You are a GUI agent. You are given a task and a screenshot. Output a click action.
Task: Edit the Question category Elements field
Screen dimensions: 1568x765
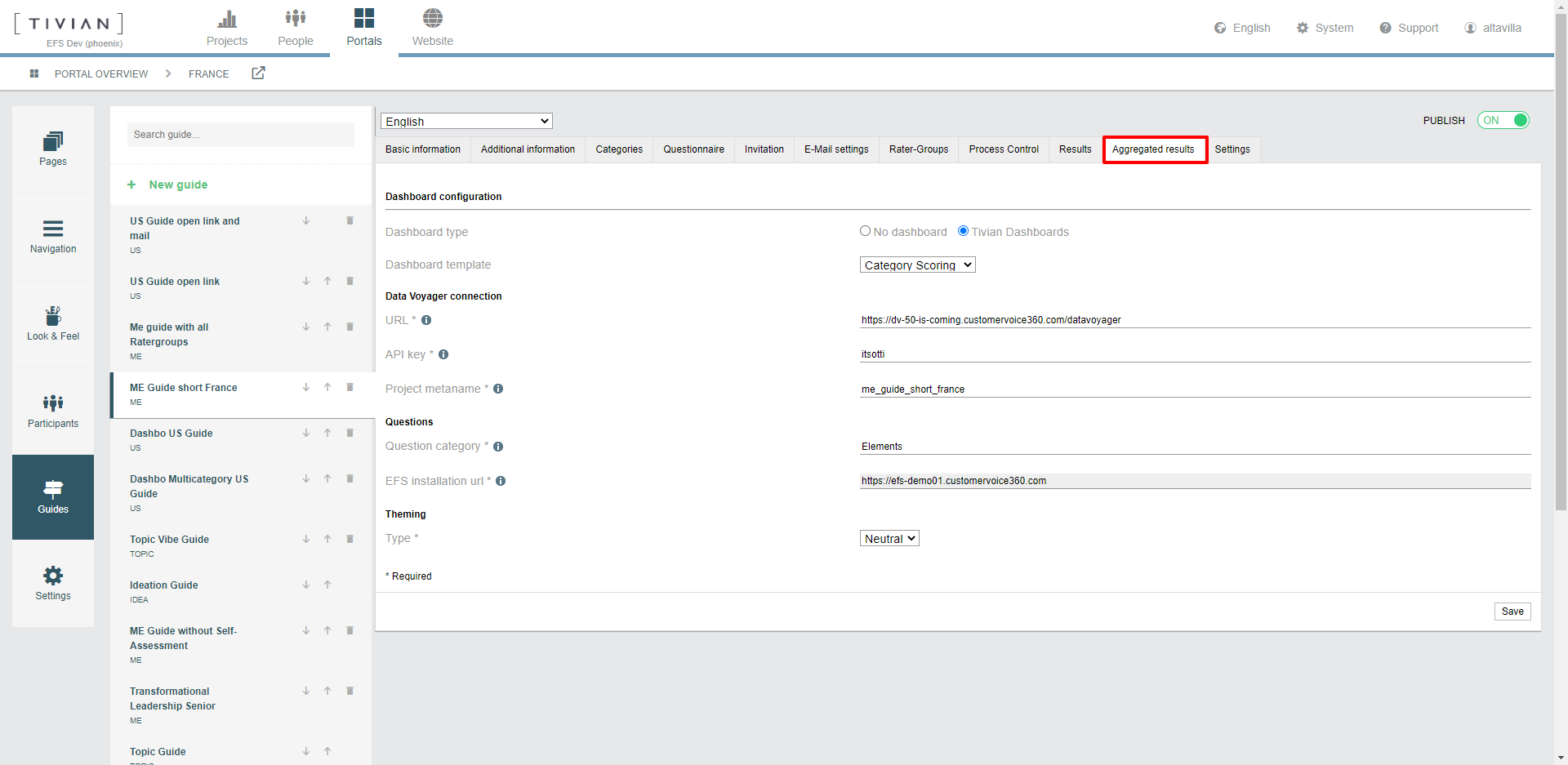(1195, 447)
